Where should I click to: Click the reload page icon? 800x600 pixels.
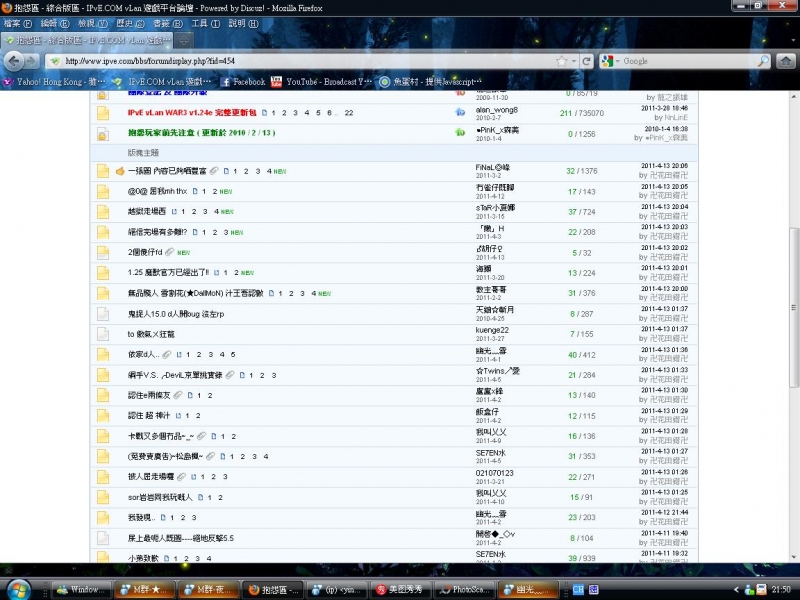coord(587,62)
